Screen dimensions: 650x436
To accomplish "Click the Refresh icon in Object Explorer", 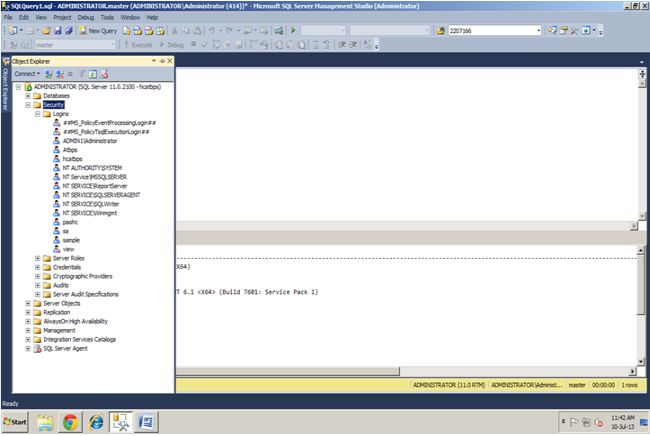I will point(93,74).
